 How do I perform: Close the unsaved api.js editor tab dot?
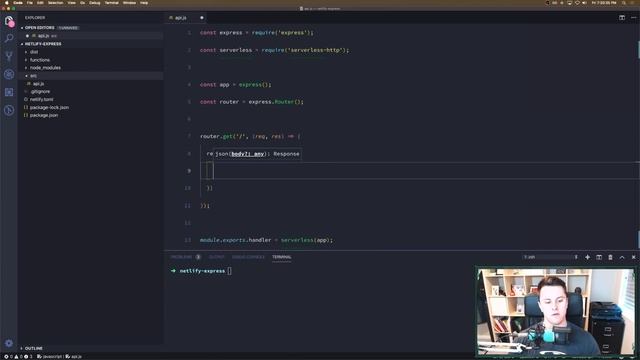click(202, 18)
